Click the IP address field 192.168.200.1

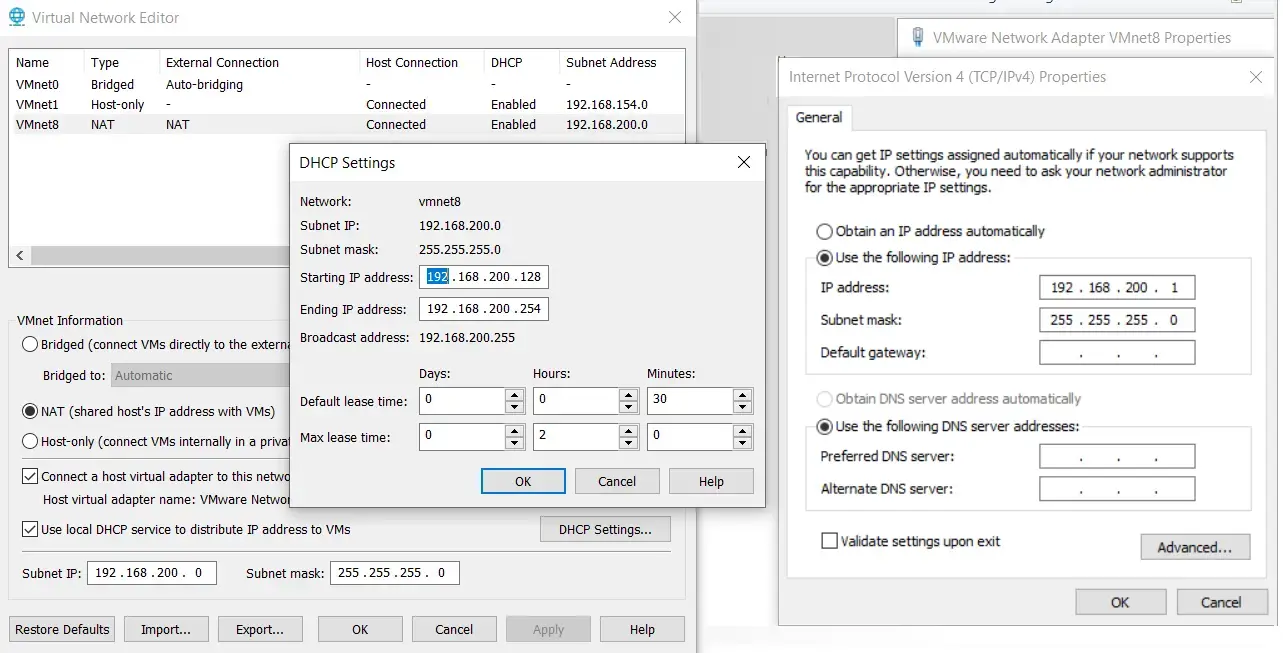tap(1117, 287)
